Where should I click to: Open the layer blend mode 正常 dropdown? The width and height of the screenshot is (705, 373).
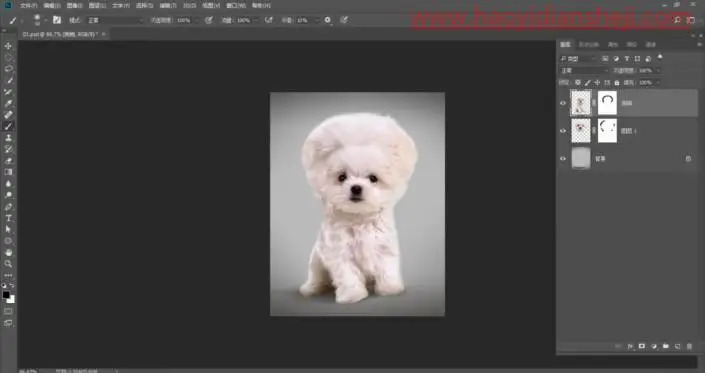(584, 71)
